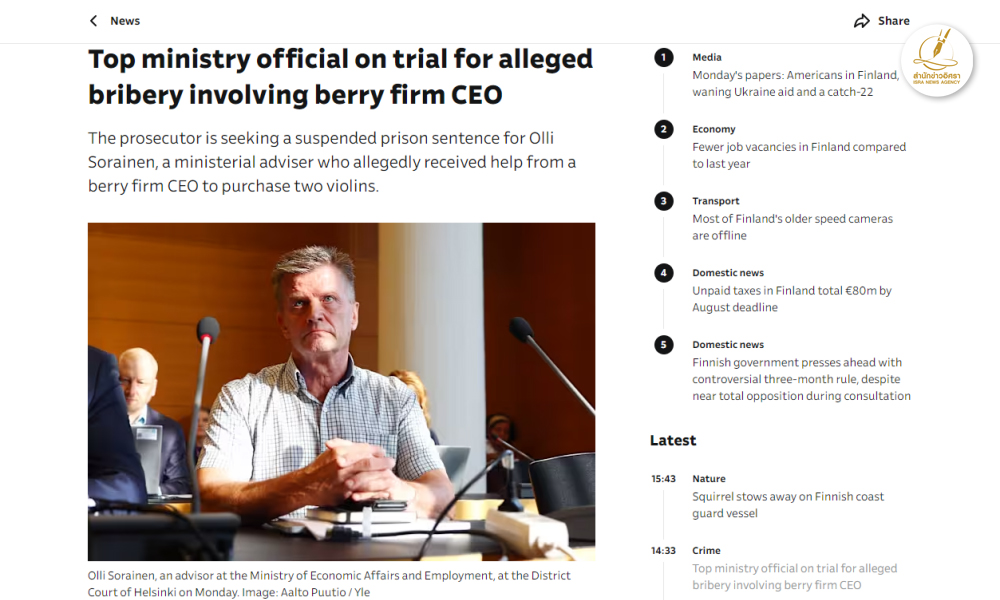Open latest 14:33 bribery trial story
The width and height of the screenshot is (1000, 600).
(794, 577)
